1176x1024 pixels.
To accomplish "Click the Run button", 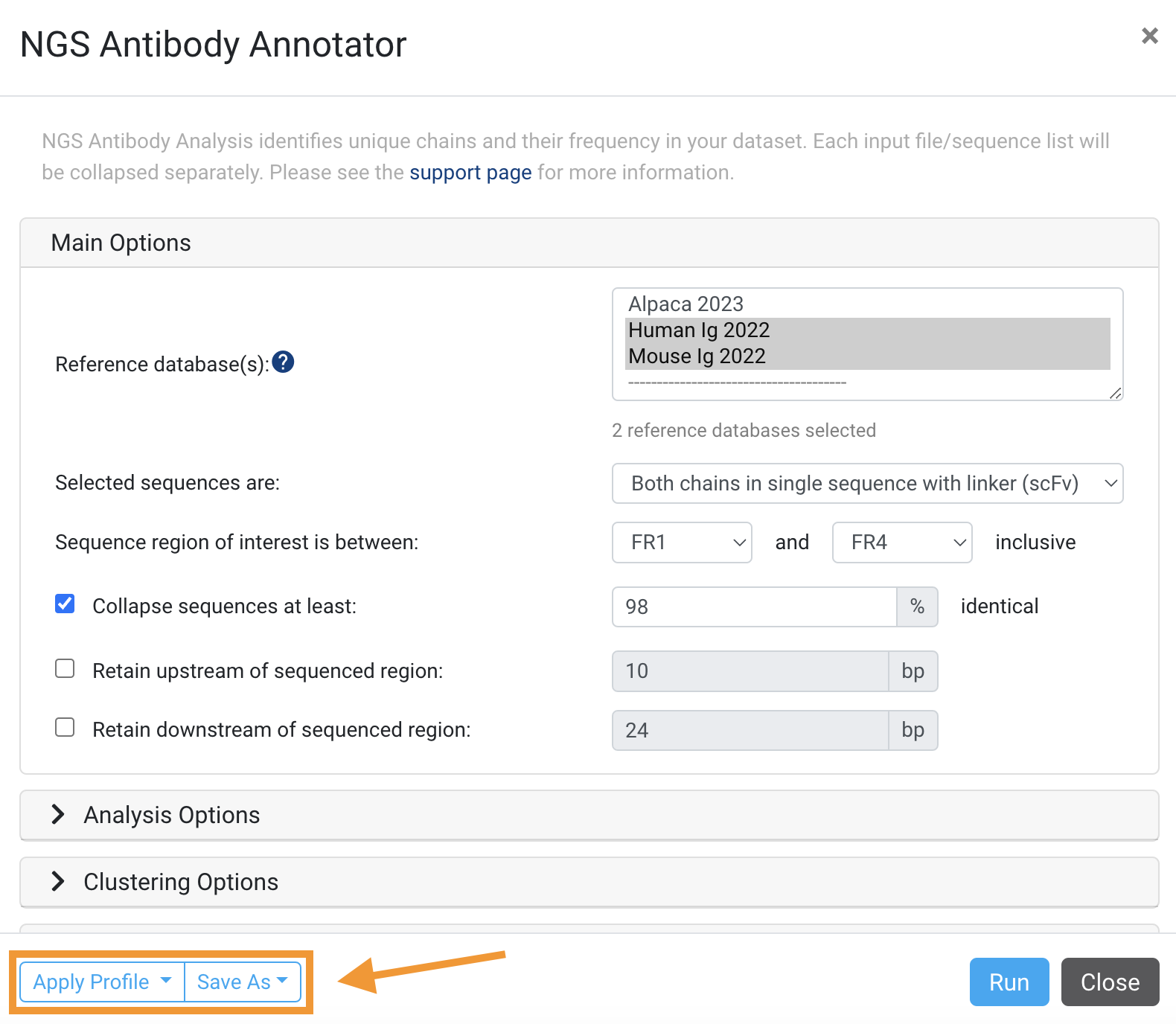I will click(x=1009, y=982).
